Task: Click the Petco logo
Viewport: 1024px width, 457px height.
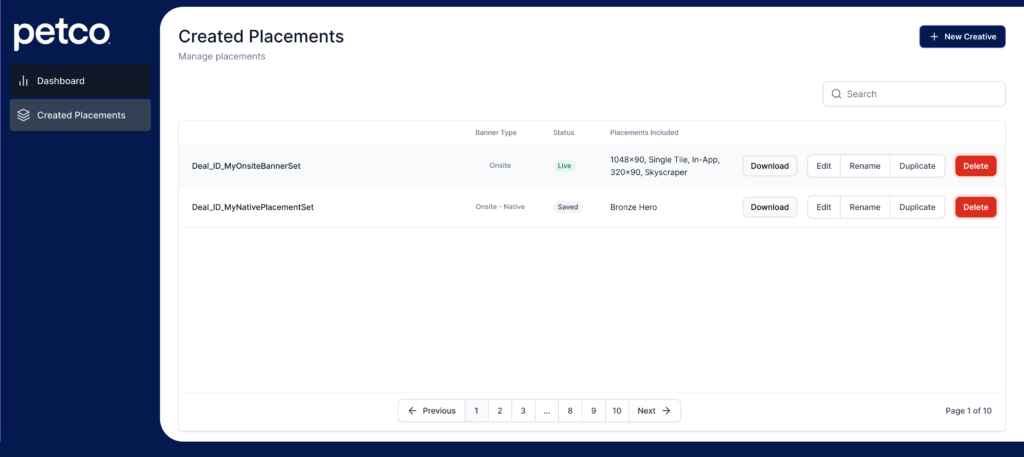Action: [61, 34]
